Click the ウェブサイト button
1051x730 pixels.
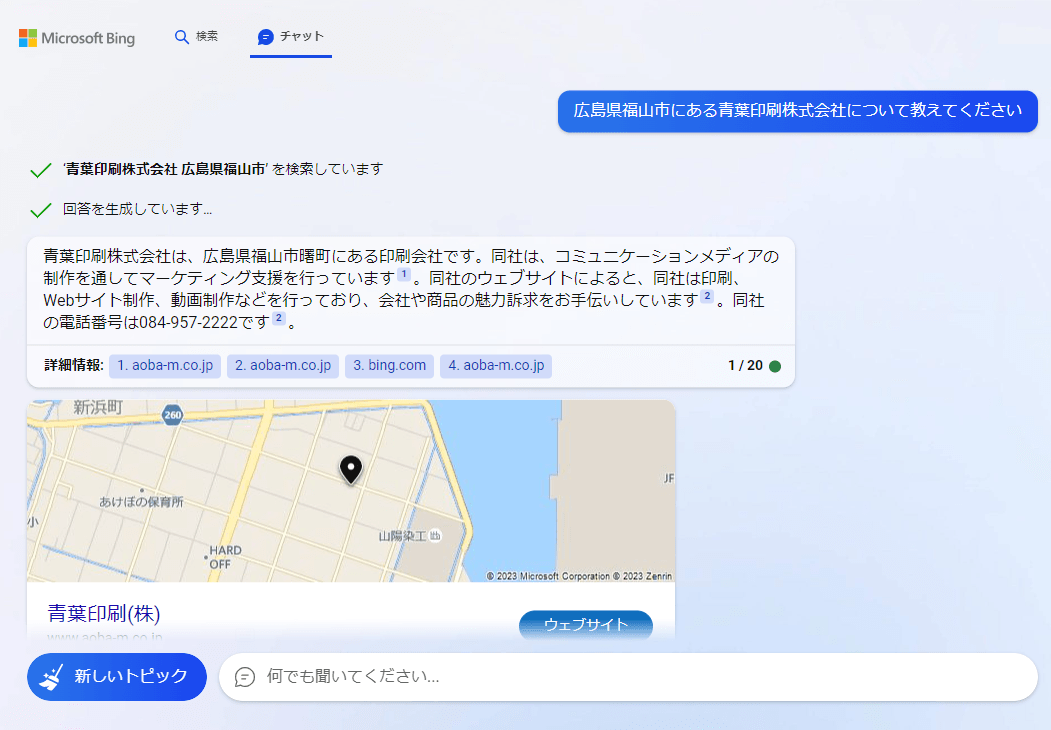586,625
